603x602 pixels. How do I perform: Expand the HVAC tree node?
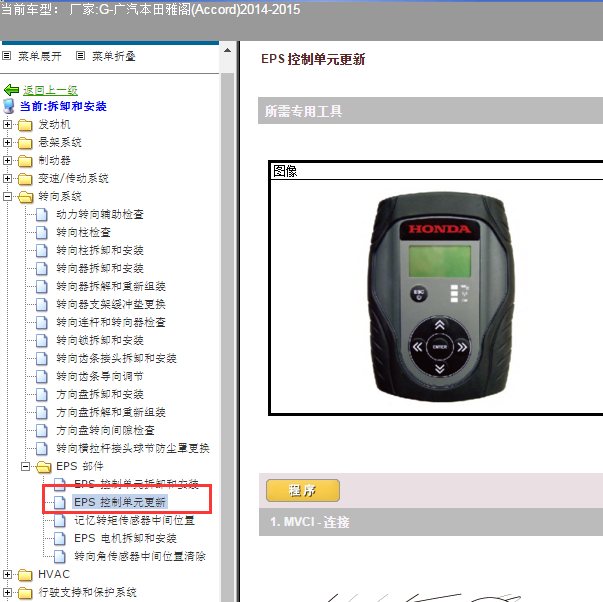7,575
